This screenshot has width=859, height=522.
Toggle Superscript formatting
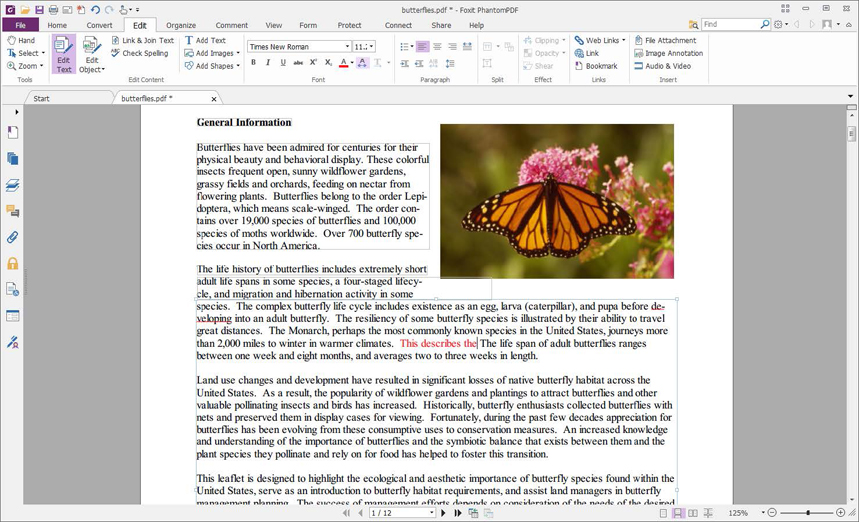click(313, 62)
